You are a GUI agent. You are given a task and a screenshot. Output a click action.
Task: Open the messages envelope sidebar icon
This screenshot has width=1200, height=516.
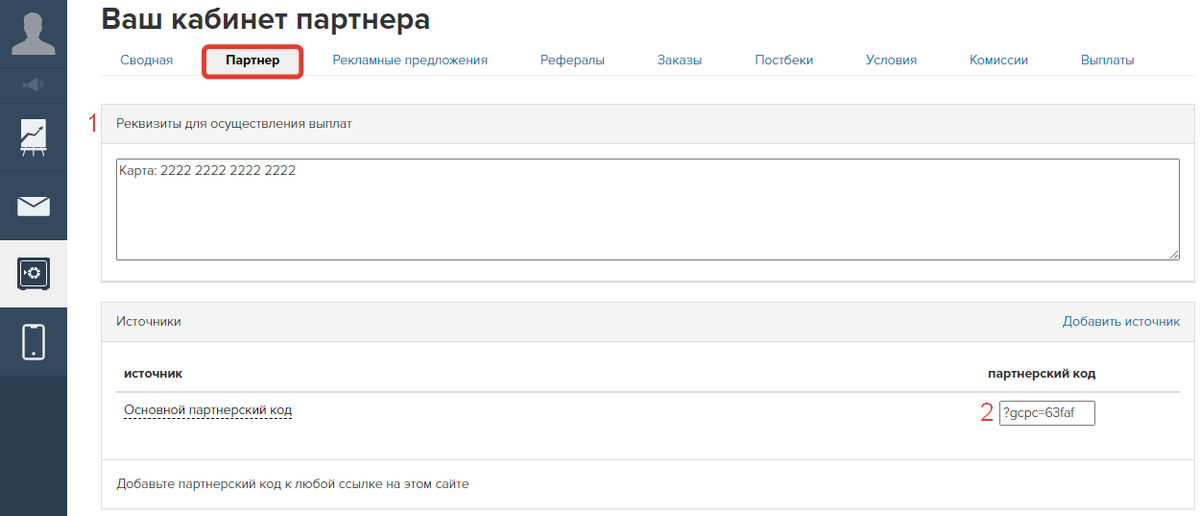coord(33,206)
